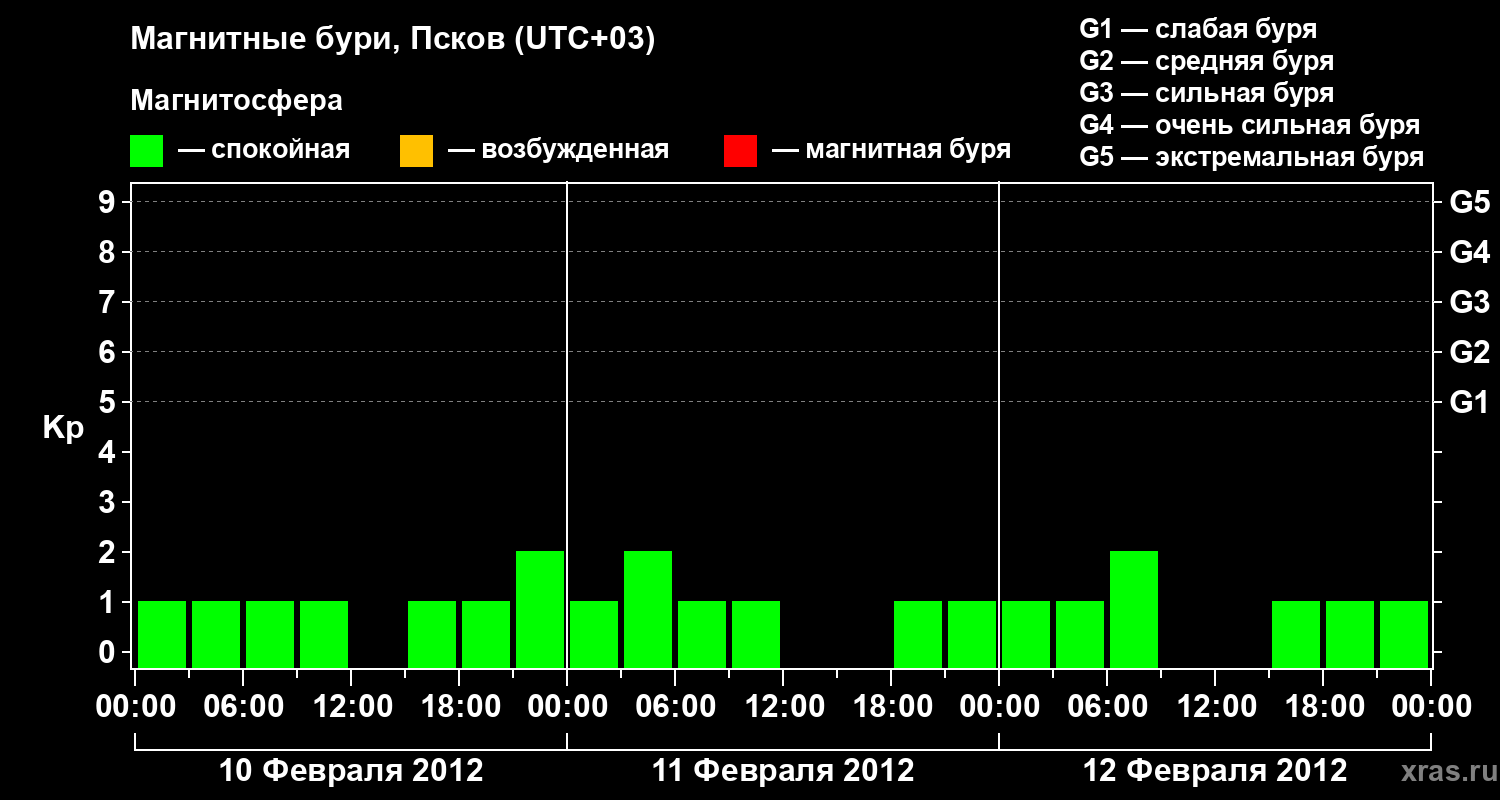Screen dimensions: 1500x800
Task: Click the Kp 2 bar on 11 February
Action: click(x=648, y=609)
